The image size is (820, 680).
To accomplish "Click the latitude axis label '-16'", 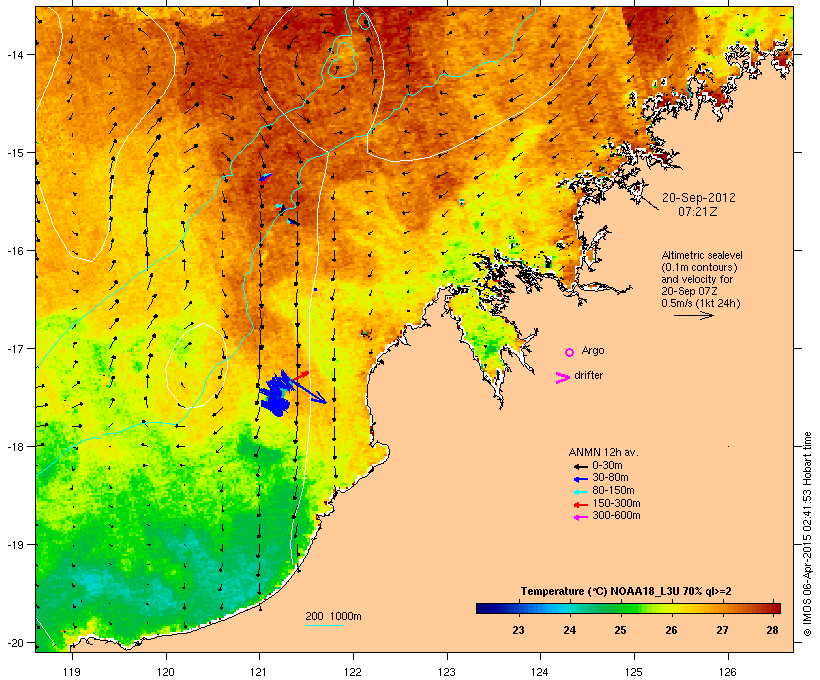I will pyautogui.click(x=14, y=251).
